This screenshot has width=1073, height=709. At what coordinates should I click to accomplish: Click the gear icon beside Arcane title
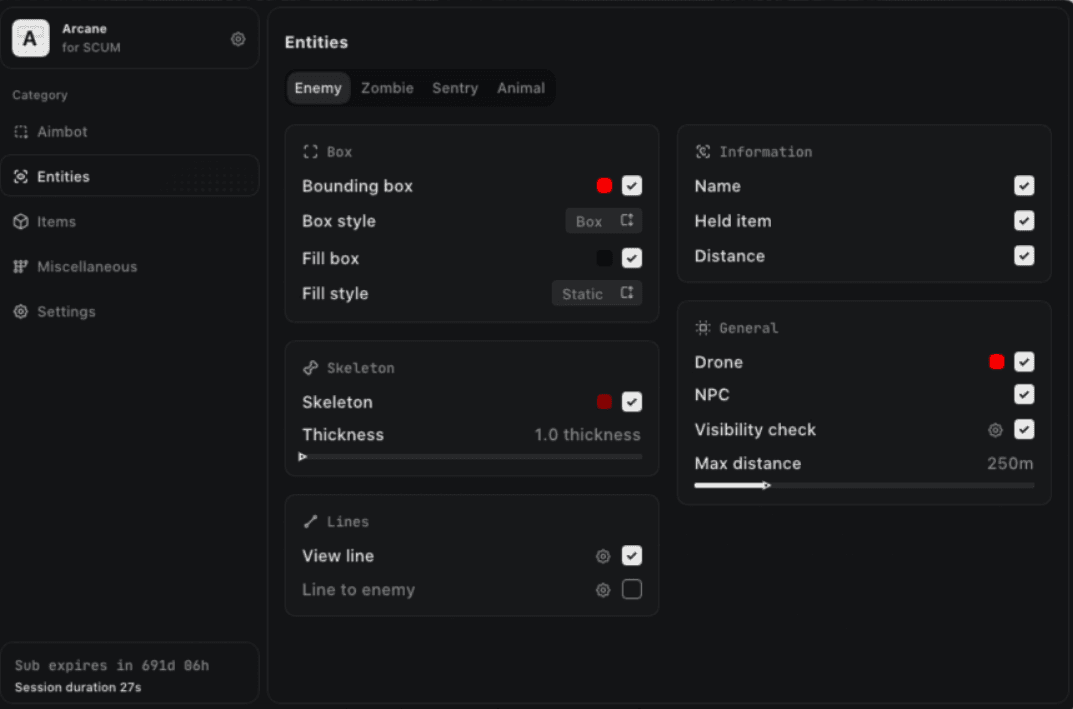[x=238, y=39]
